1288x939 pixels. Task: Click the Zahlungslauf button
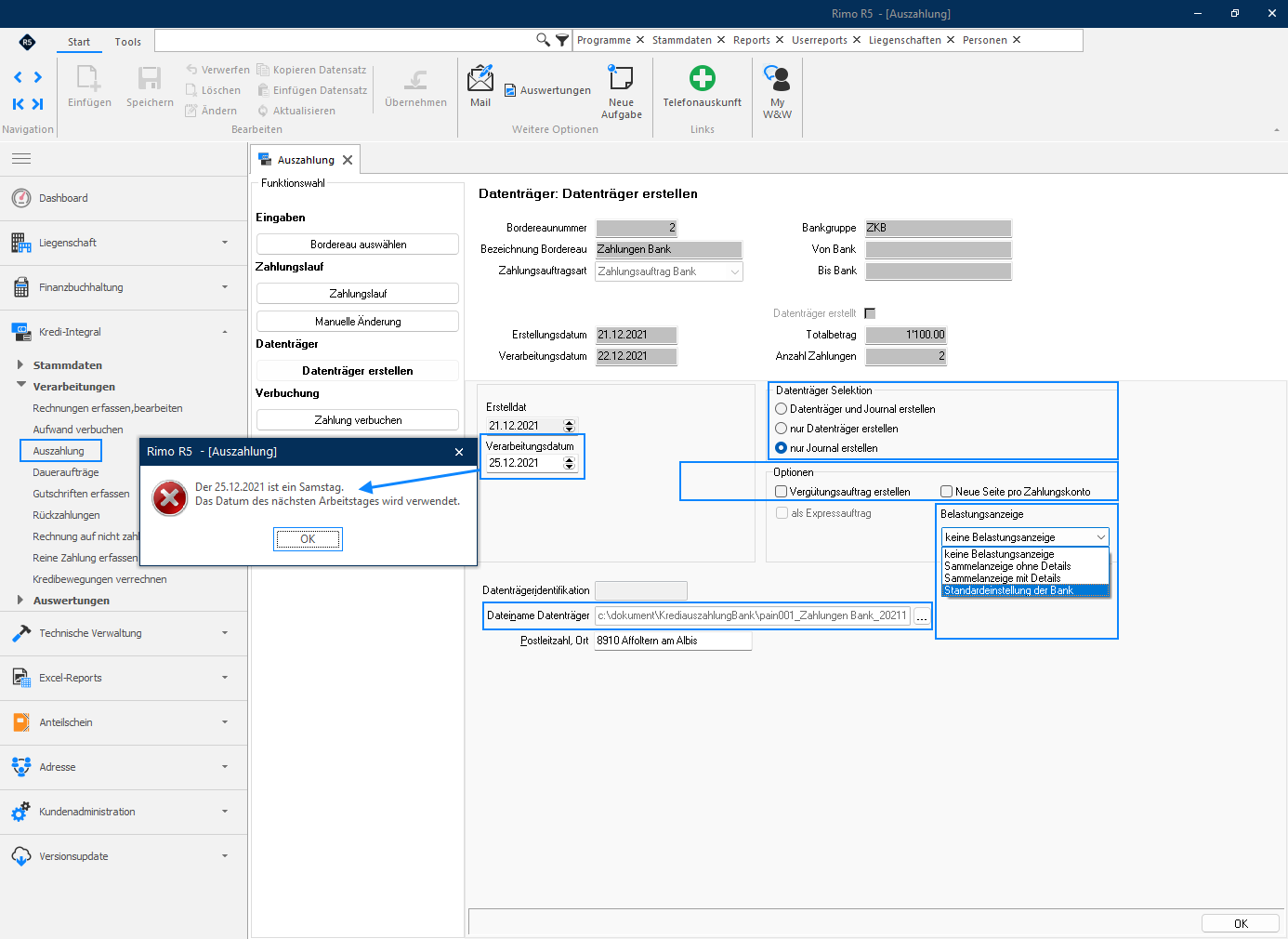[x=358, y=294]
